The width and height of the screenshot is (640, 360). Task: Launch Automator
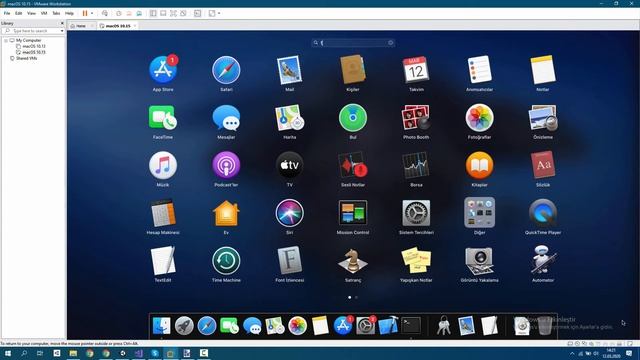[543, 260]
